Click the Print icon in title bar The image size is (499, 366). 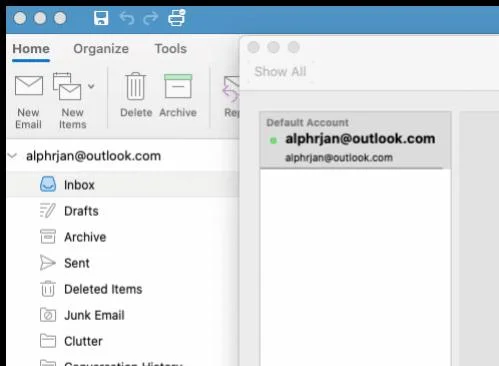(x=176, y=17)
